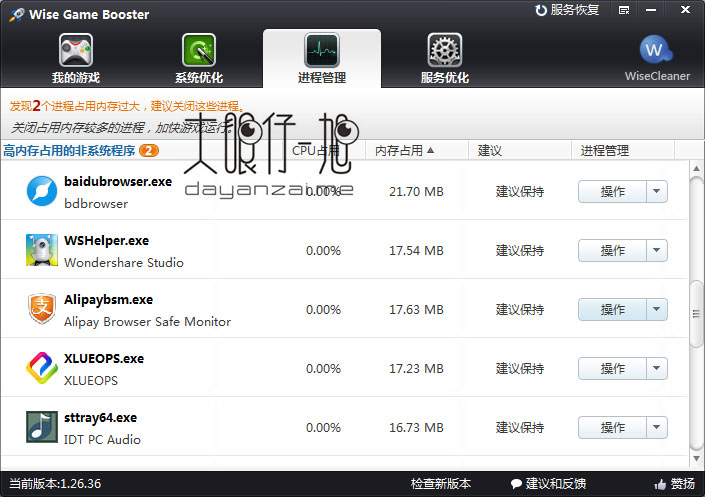Click the scrollbar down arrow
This screenshot has width=705, height=497.
coord(696,459)
